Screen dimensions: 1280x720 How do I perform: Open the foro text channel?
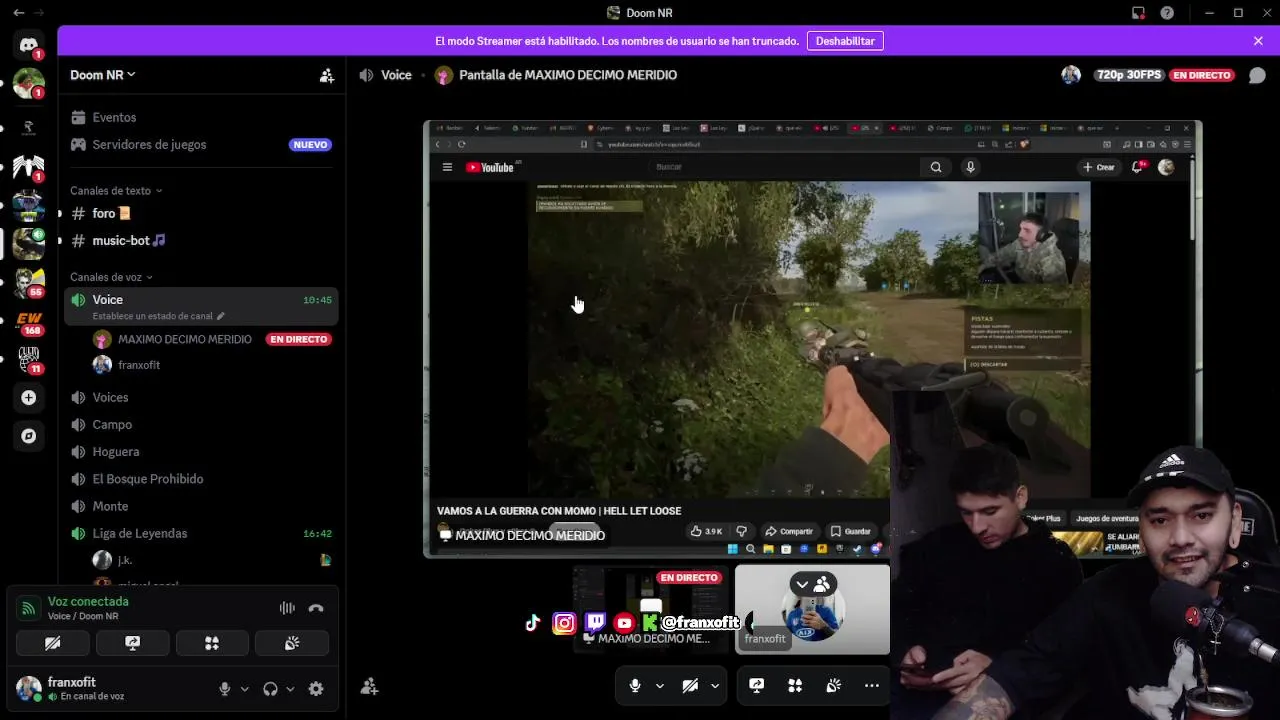point(201,213)
